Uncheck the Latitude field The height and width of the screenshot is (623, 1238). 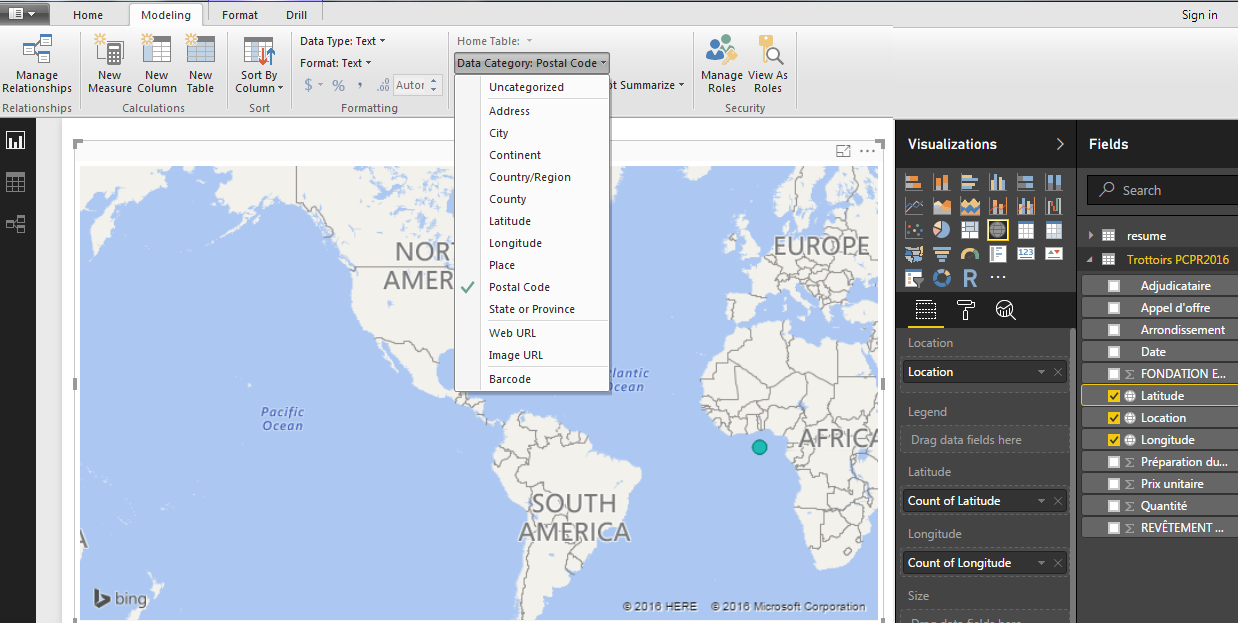coord(1114,396)
